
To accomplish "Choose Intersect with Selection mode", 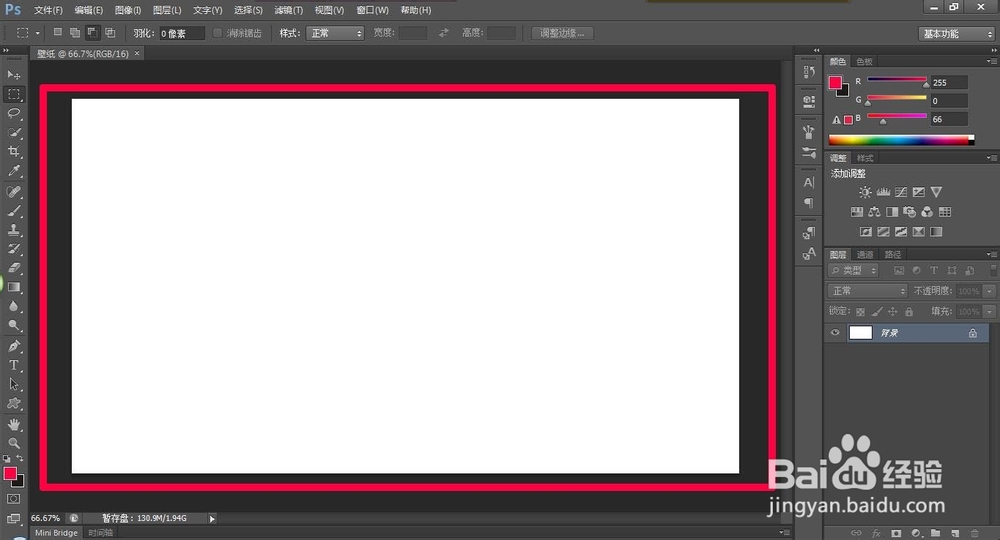I will click(x=110, y=32).
